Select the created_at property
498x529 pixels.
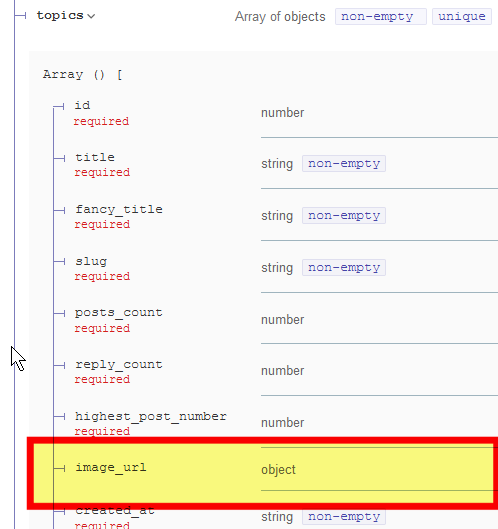coord(115,510)
